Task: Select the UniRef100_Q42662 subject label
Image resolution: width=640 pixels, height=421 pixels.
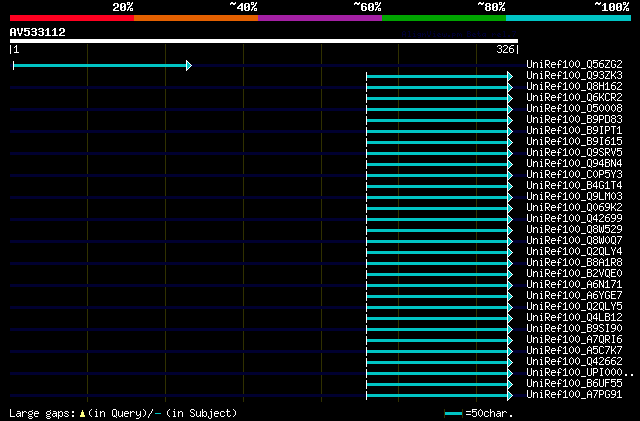Action: 574,362
